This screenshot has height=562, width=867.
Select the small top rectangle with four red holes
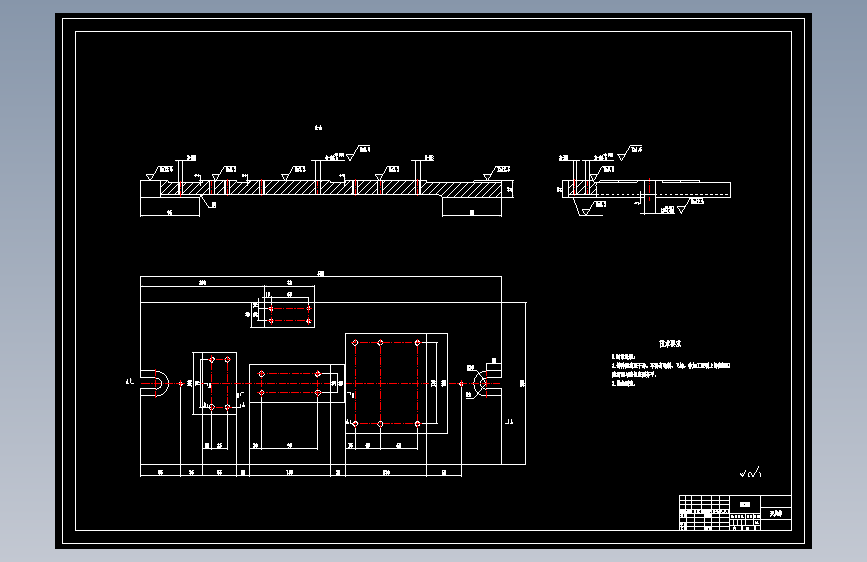283,307
